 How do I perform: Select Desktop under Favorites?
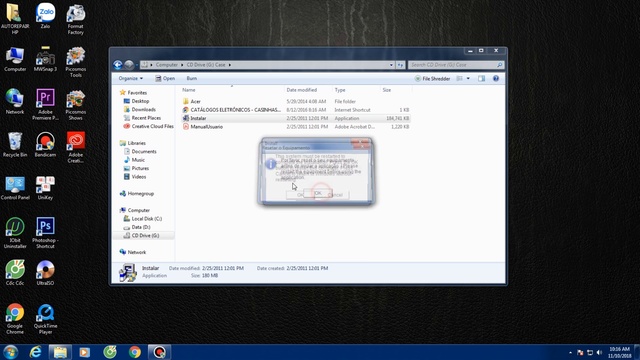137,101
